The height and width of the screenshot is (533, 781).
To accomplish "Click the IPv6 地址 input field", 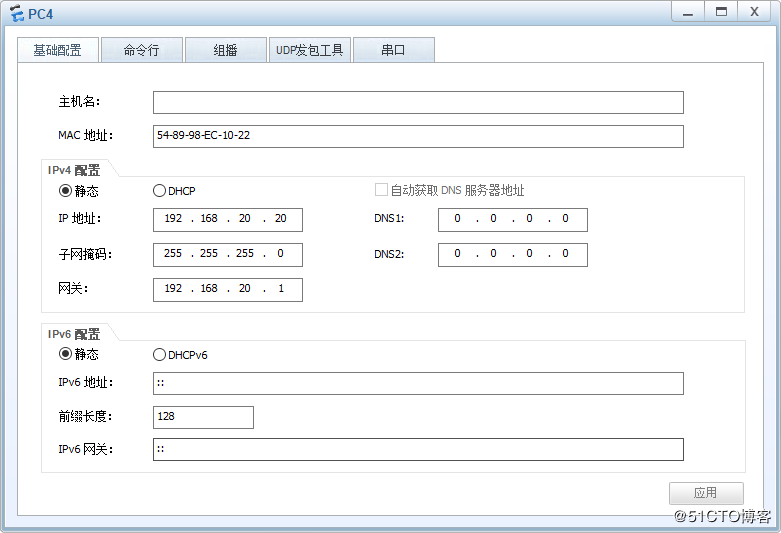I will (418, 383).
